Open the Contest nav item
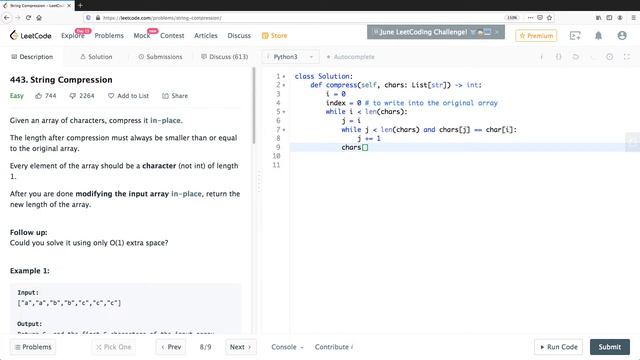 [x=172, y=36]
